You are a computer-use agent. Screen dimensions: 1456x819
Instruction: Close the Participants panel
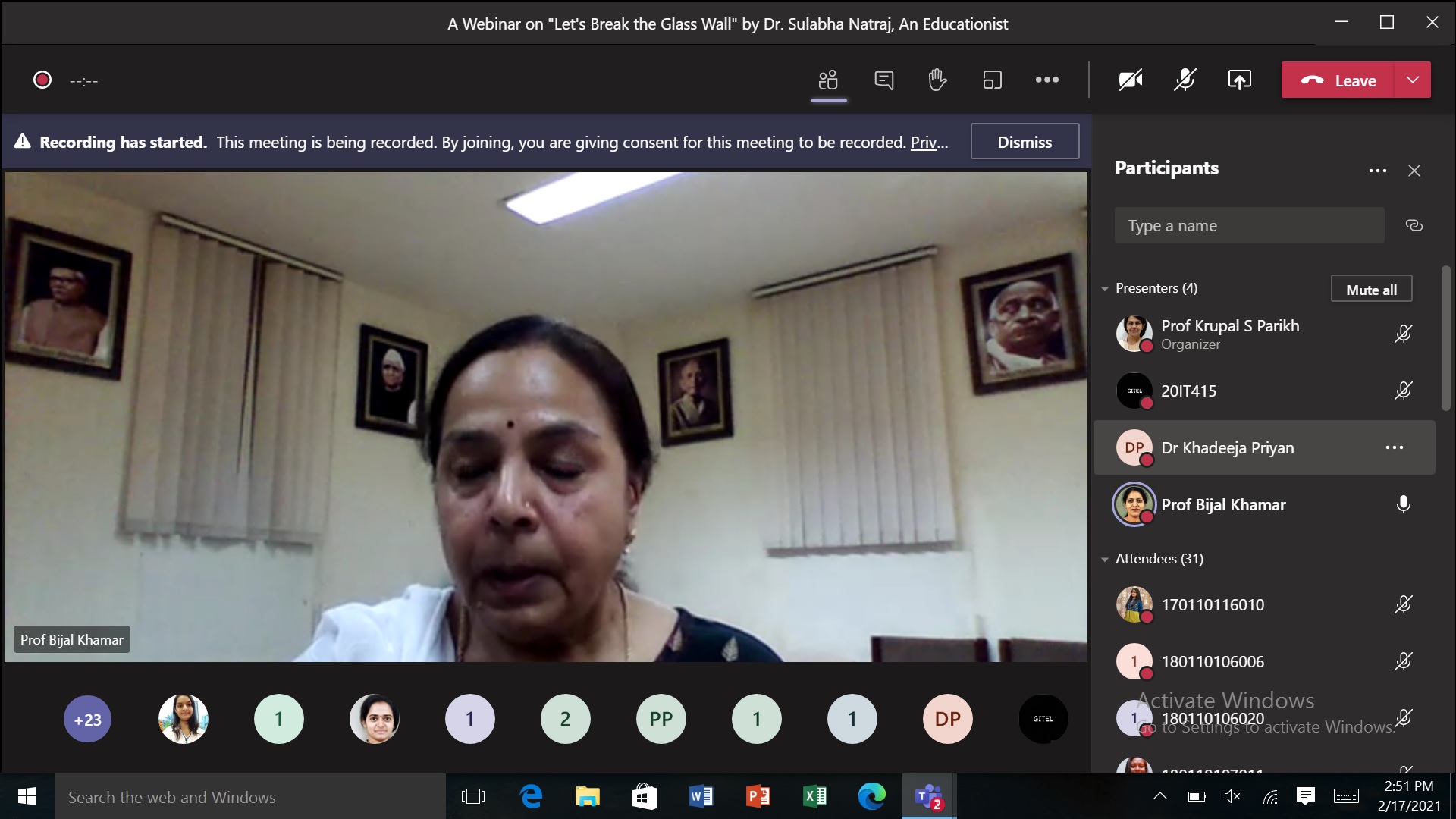click(1414, 171)
